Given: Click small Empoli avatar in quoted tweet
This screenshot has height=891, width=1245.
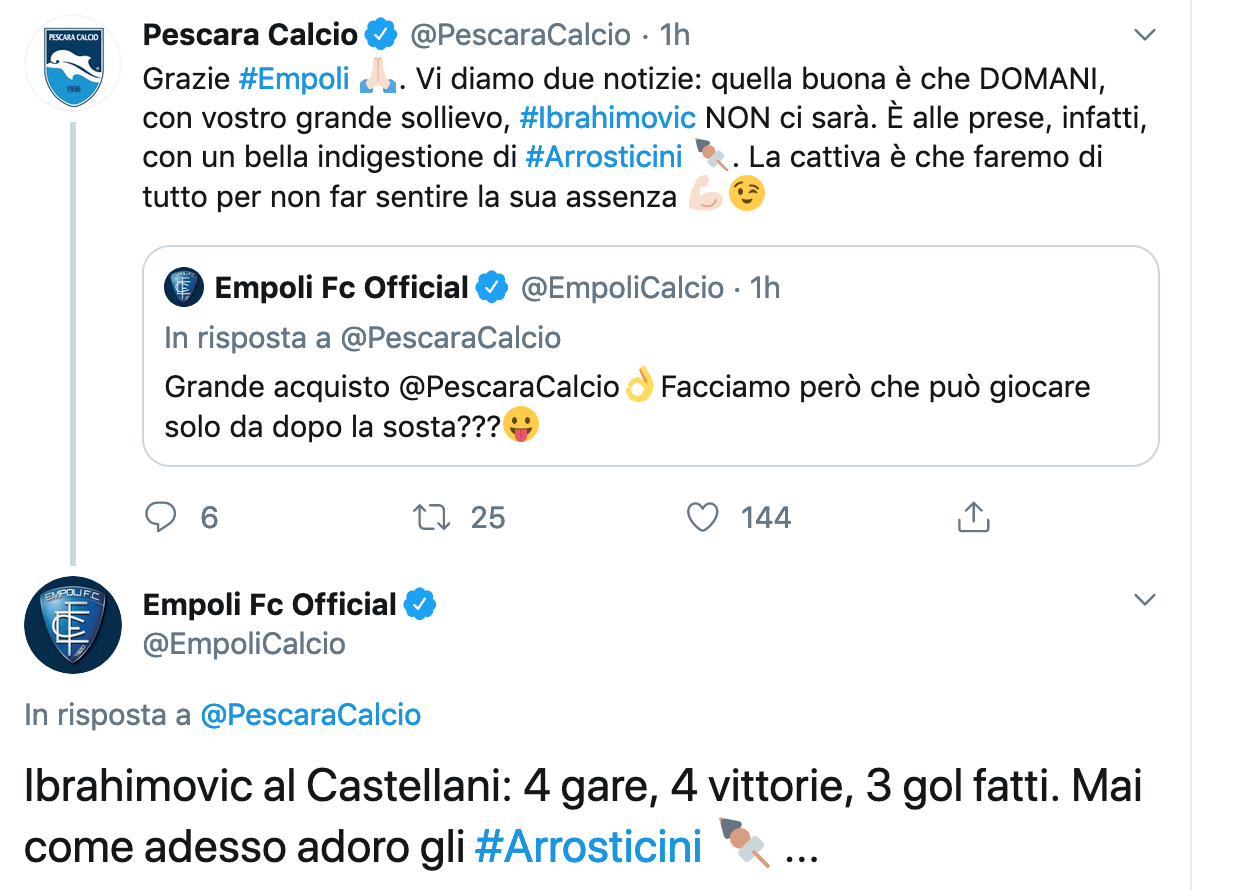Looking at the screenshot, I should 184,288.
